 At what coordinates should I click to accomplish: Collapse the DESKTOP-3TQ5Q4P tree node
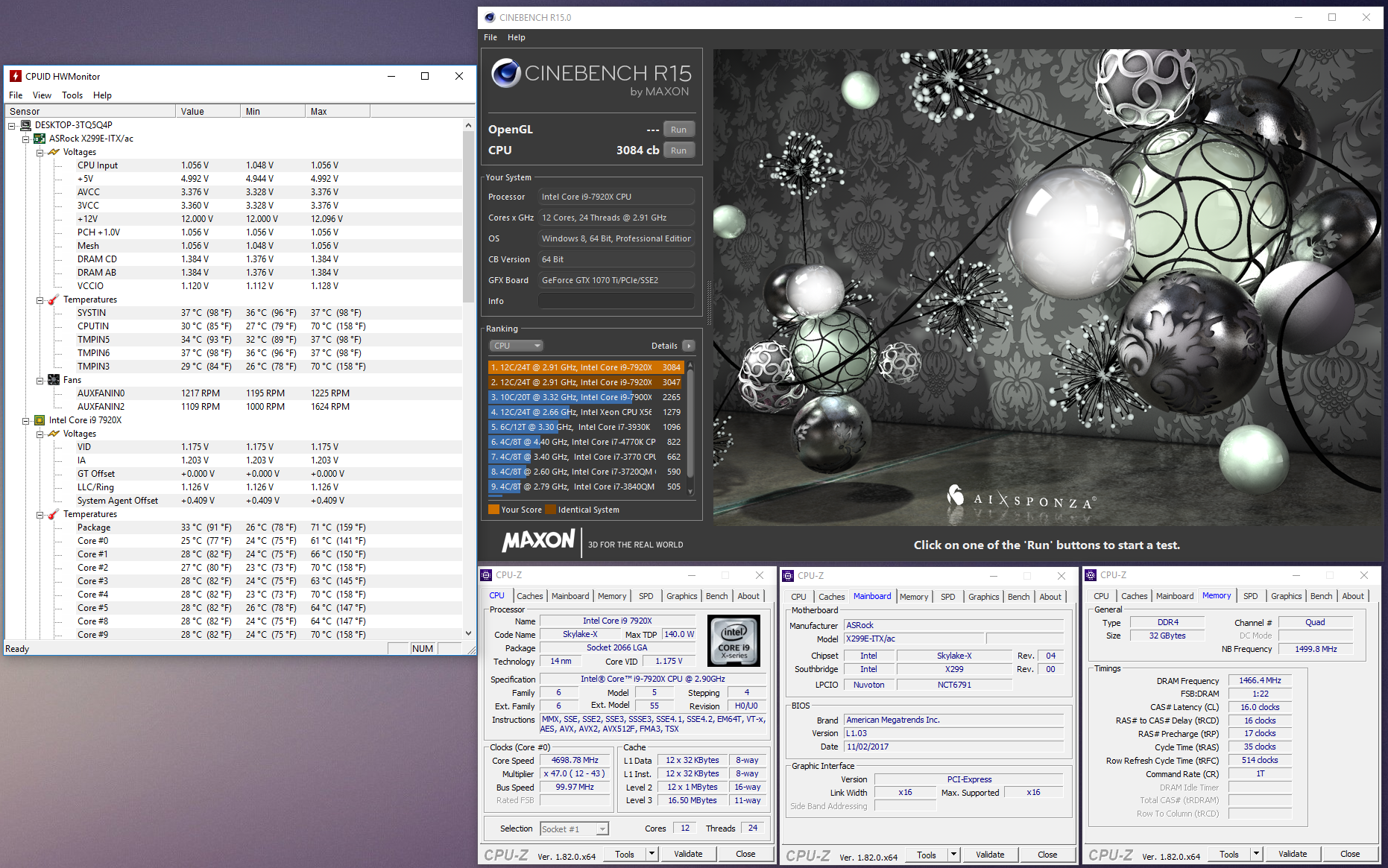[x=12, y=126]
